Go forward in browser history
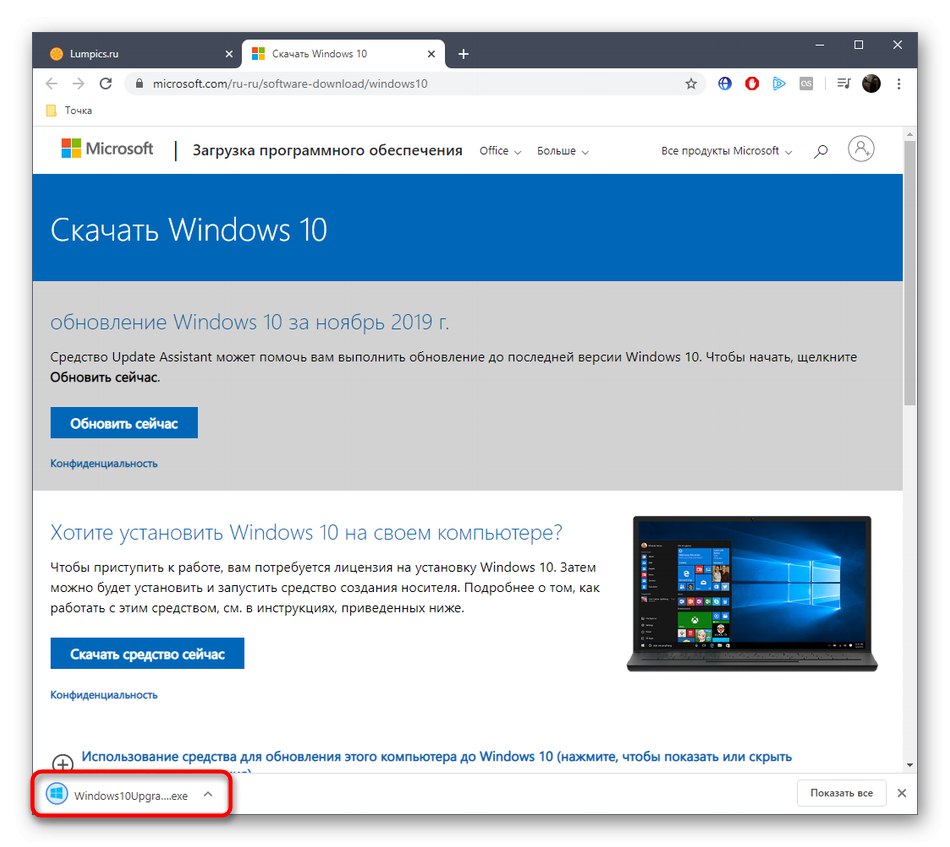The height and width of the screenshot is (847, 950). coord(79,84)
